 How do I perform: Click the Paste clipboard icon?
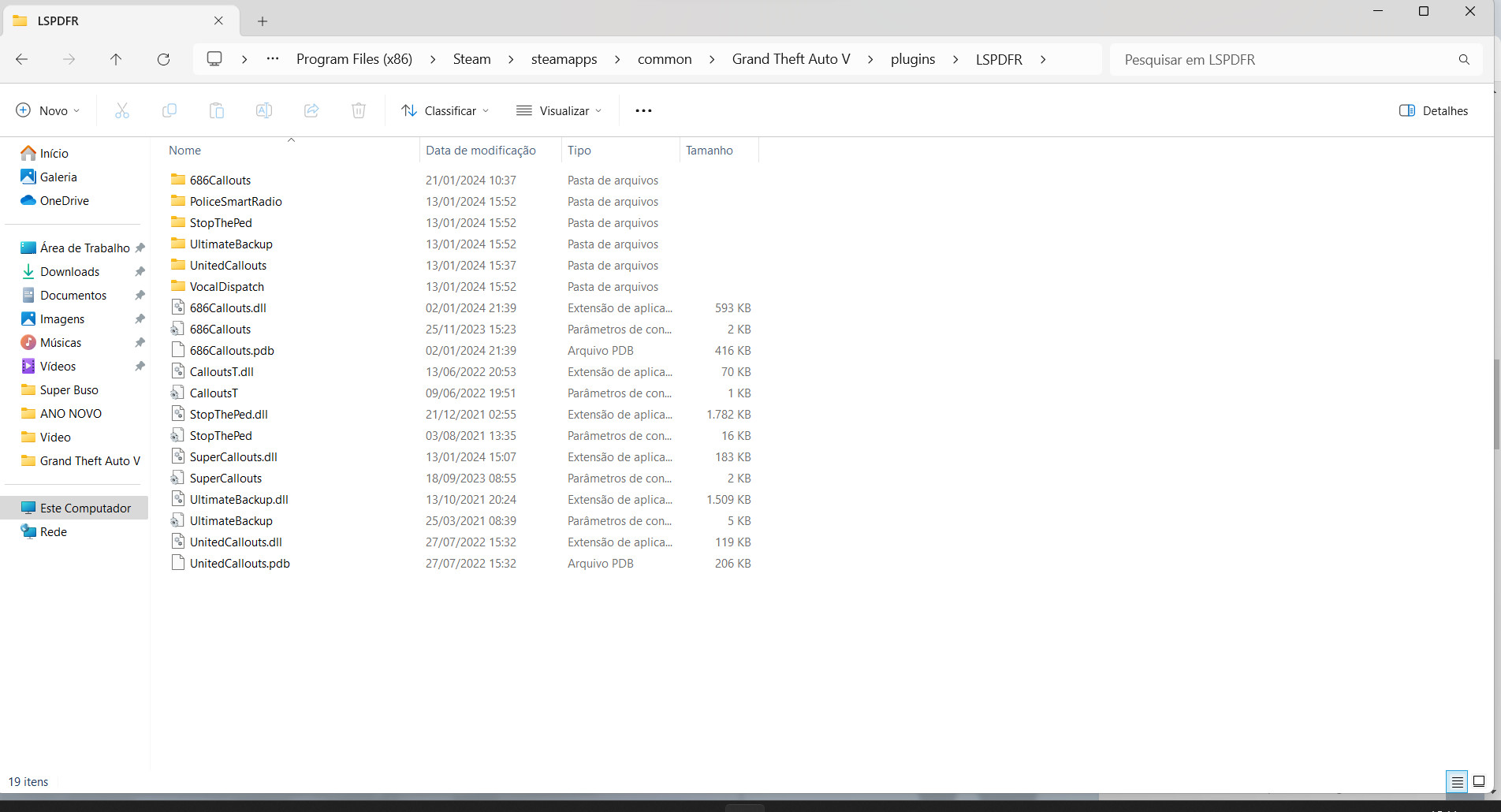[x=217, y=111]
